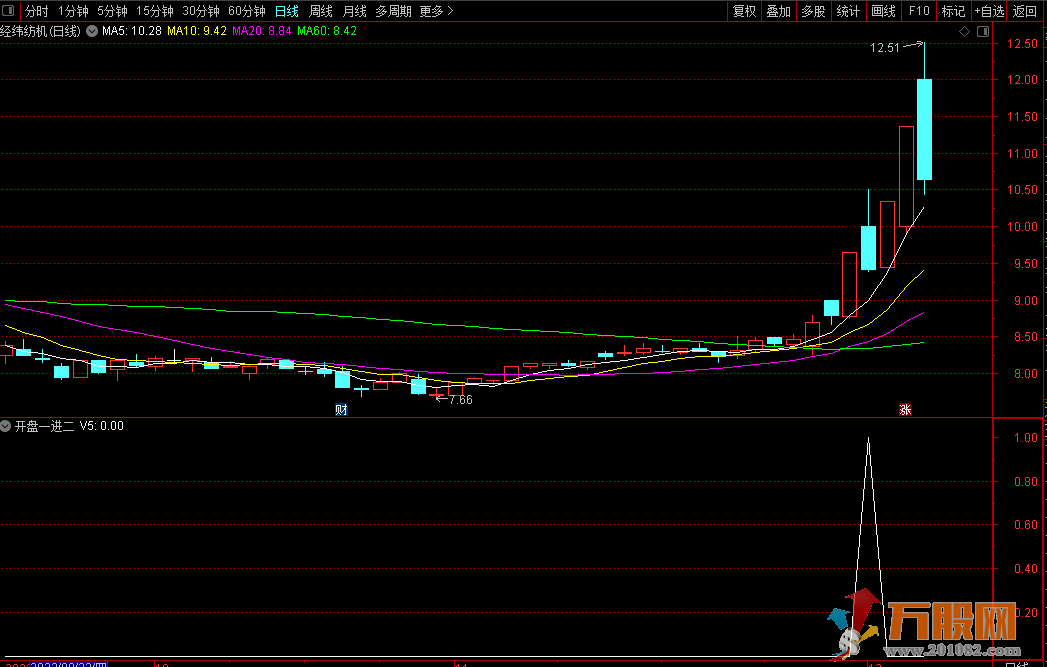
Task: Activate the 画线 drawing tool button
Action: [883, 11]
